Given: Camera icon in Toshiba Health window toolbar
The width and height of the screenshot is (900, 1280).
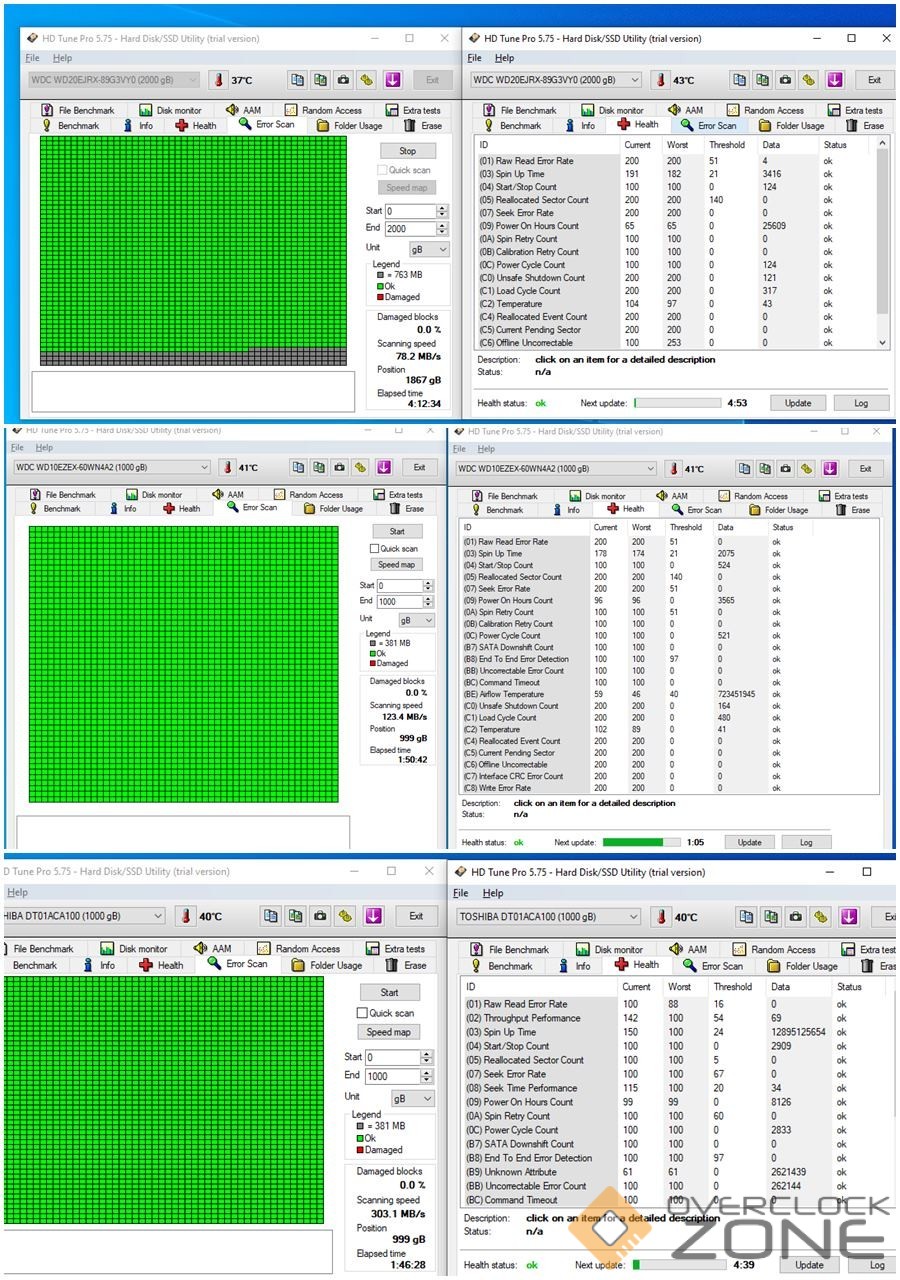Looking at the screenshot, I should (x=796, y=916).
